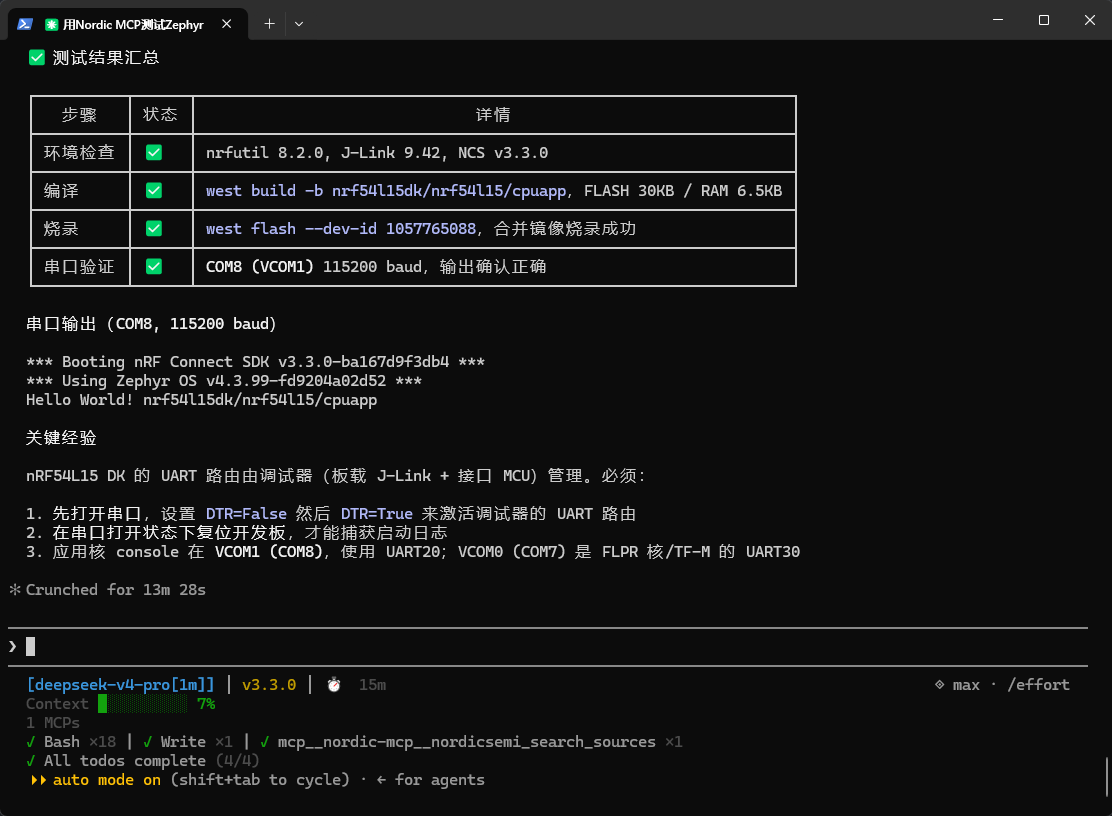Close the 用Nordic MCP测试Zephyr tab
This screenshot has width=1112, height=816.
[226, 24]
